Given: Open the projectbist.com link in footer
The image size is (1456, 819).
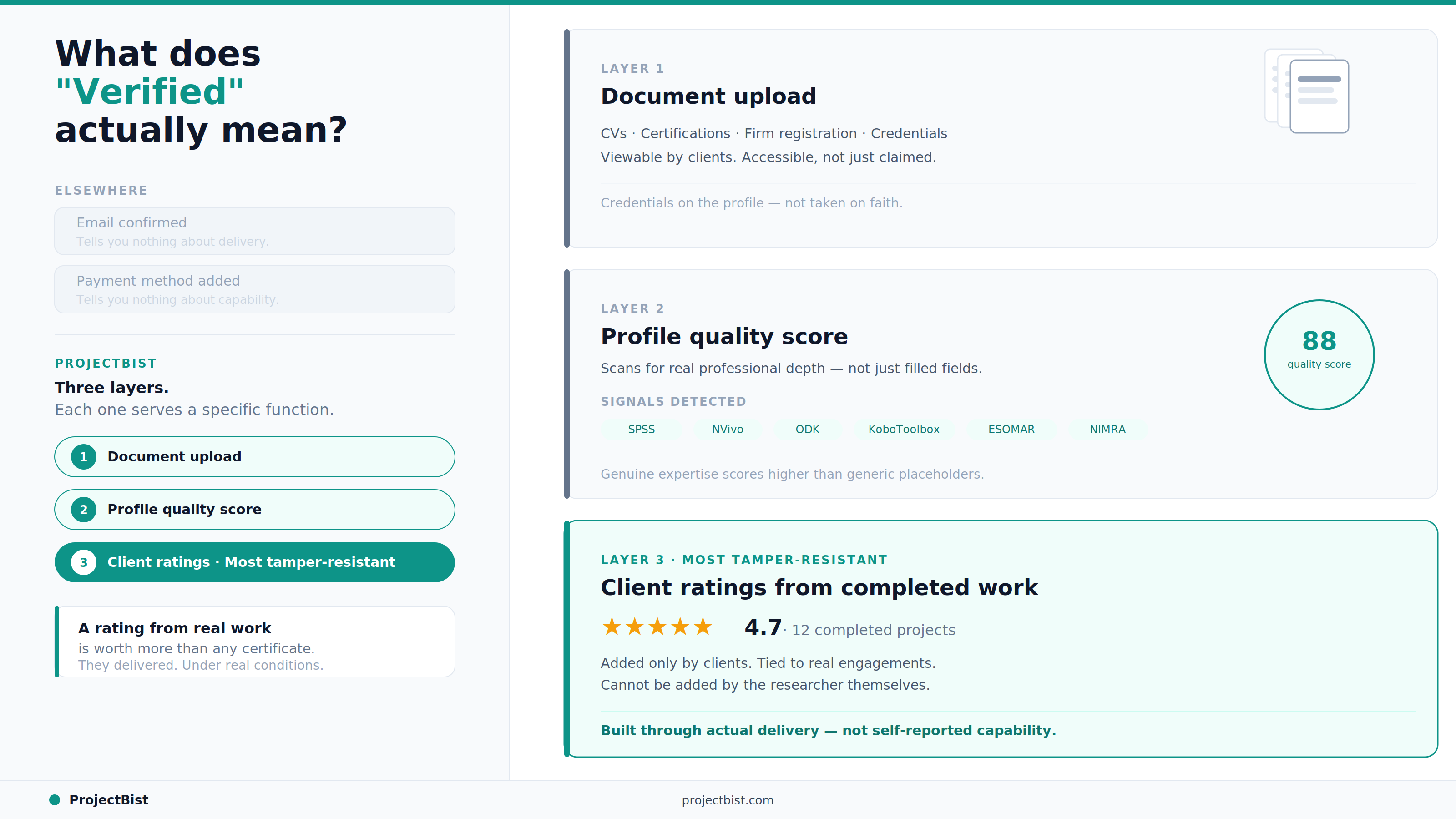Looking at the screenshot, I should [x=728, y=800].
